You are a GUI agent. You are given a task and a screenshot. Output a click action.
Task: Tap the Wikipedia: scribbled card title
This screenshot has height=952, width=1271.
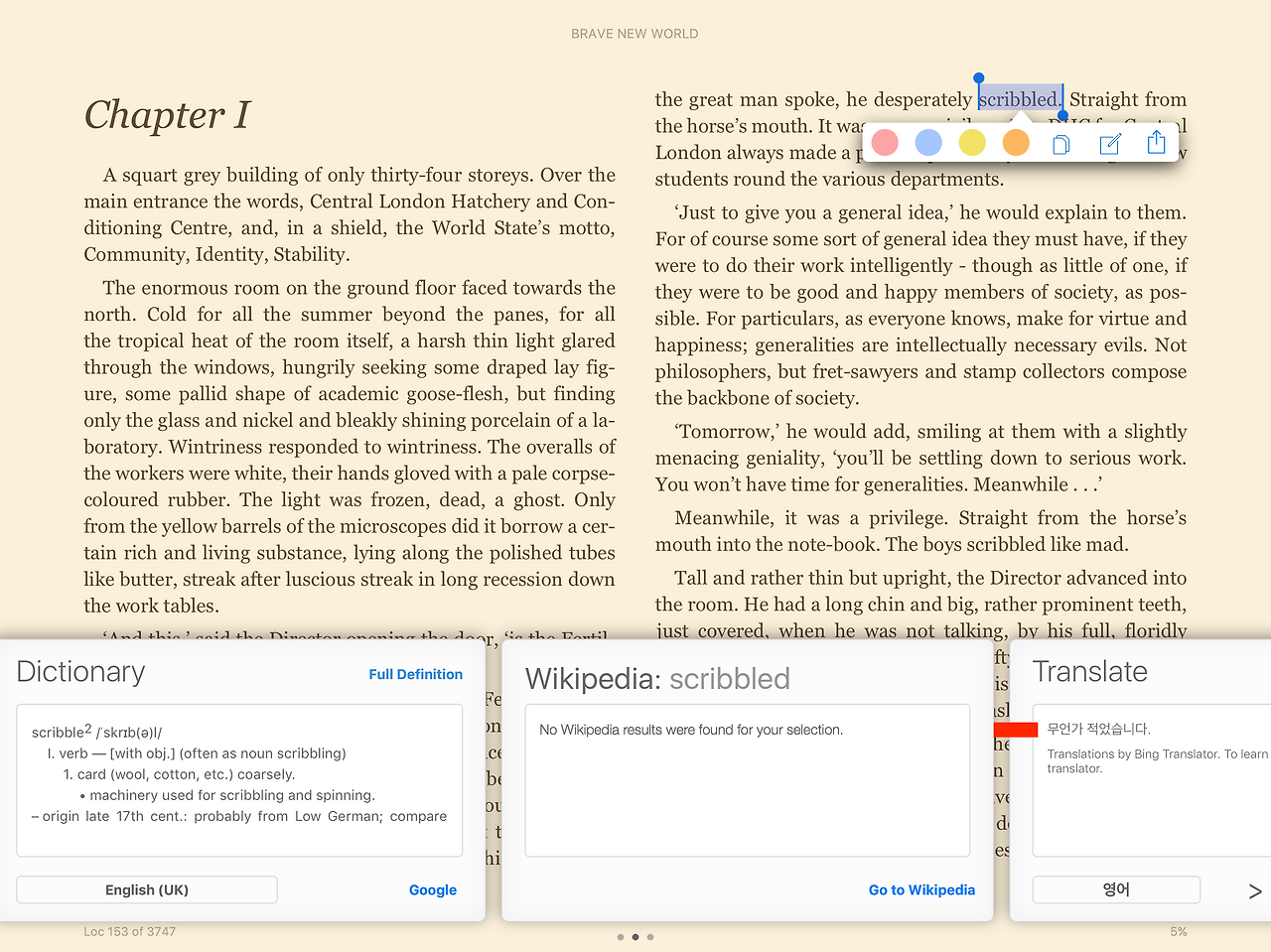click(x=657, y=679)
